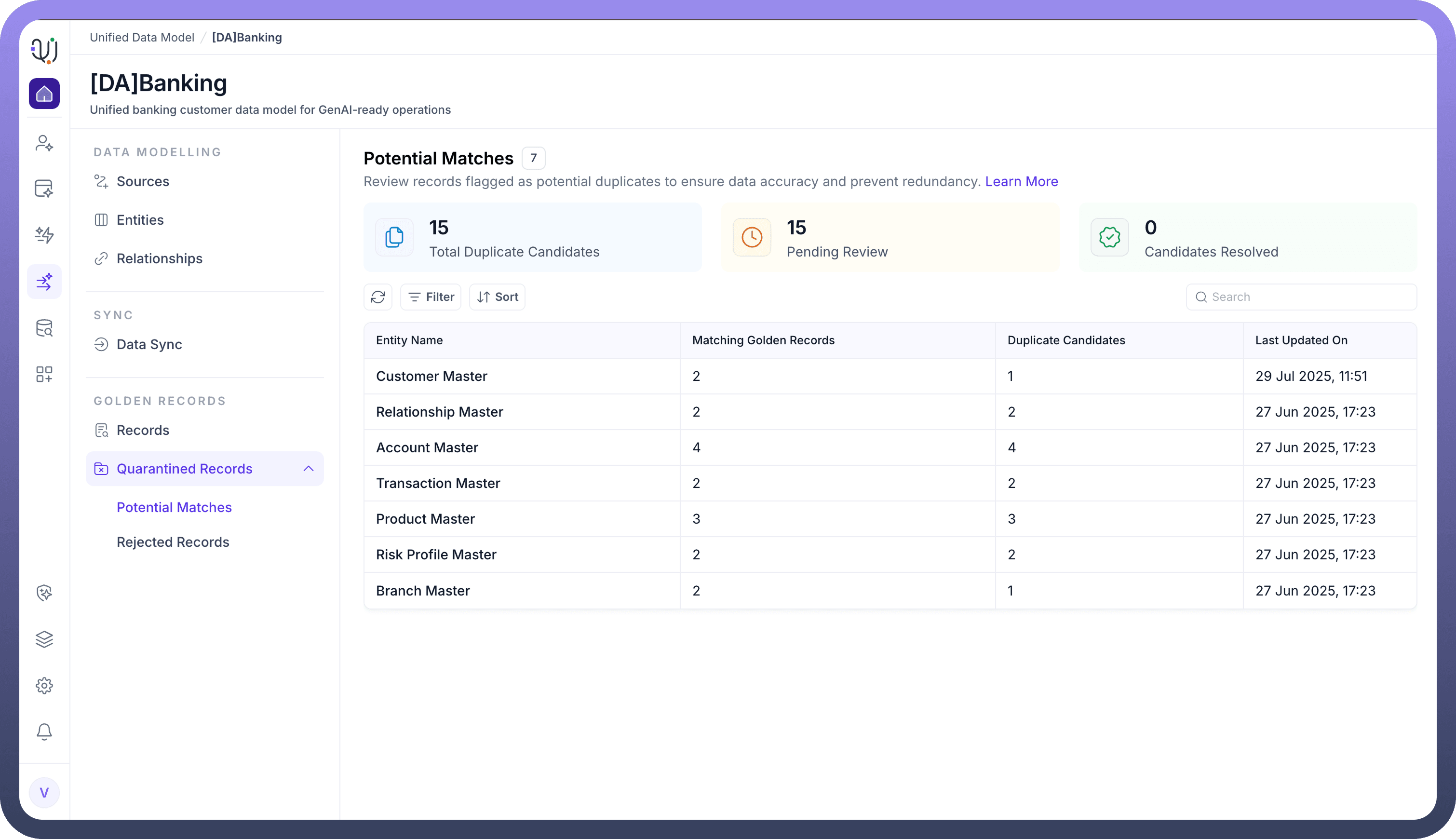The height and width of the screenshot is (839, 1456).
Task: Collapse the Quarantined Records section
Action: coord(308,469)
